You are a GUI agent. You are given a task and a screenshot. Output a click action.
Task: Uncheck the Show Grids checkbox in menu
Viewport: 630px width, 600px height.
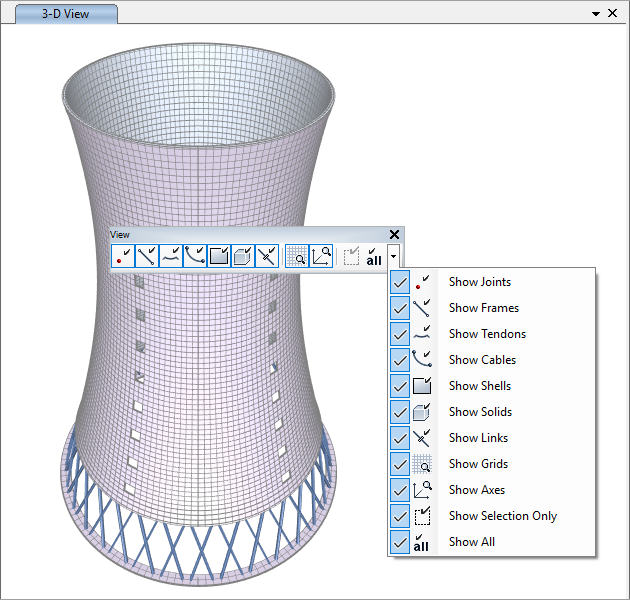click(x=400, y=464)
